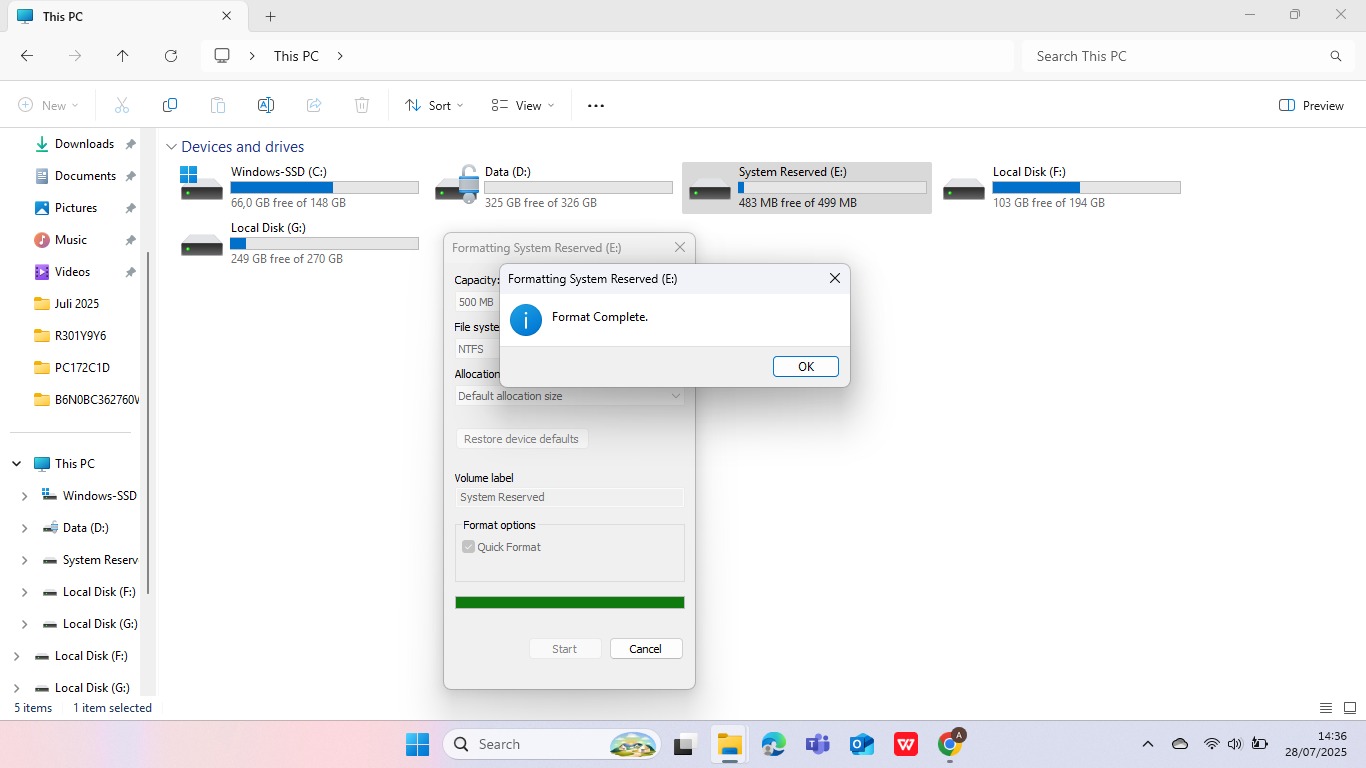This screenshot has width=1366, height=768.
Task: Click the Rename toolbar icon
Action: (x=266, y=105)
